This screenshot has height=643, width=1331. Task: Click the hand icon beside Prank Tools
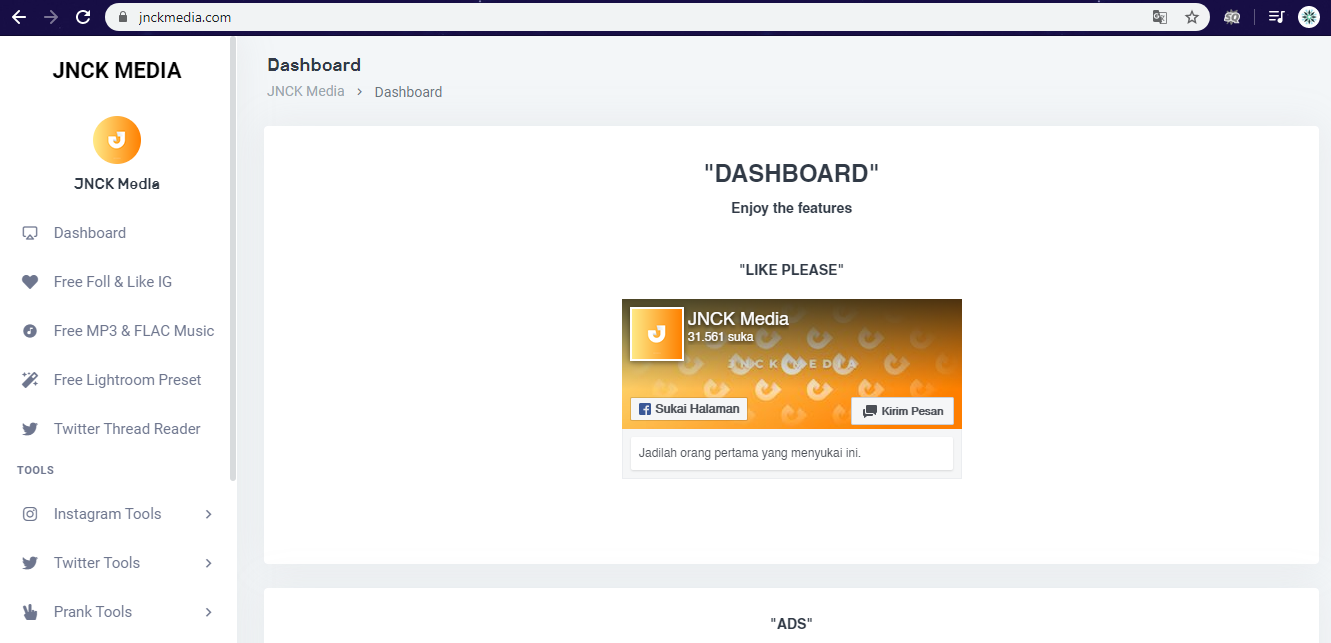click(30, 612)
